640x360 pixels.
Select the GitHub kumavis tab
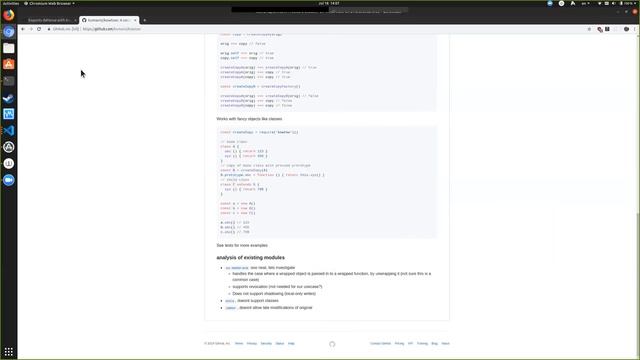pos(108,20)
